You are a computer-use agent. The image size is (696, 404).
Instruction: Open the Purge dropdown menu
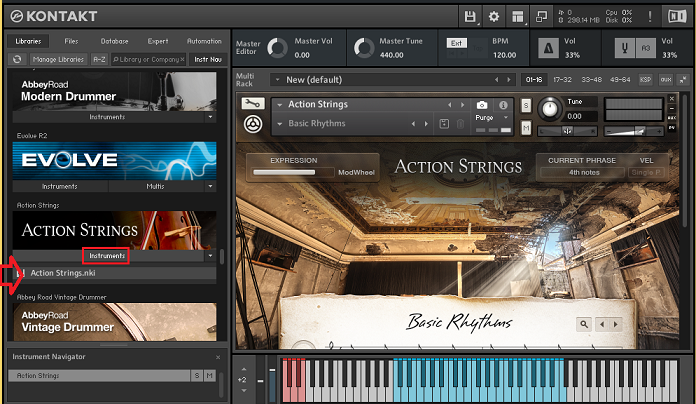tap(492, 118)
